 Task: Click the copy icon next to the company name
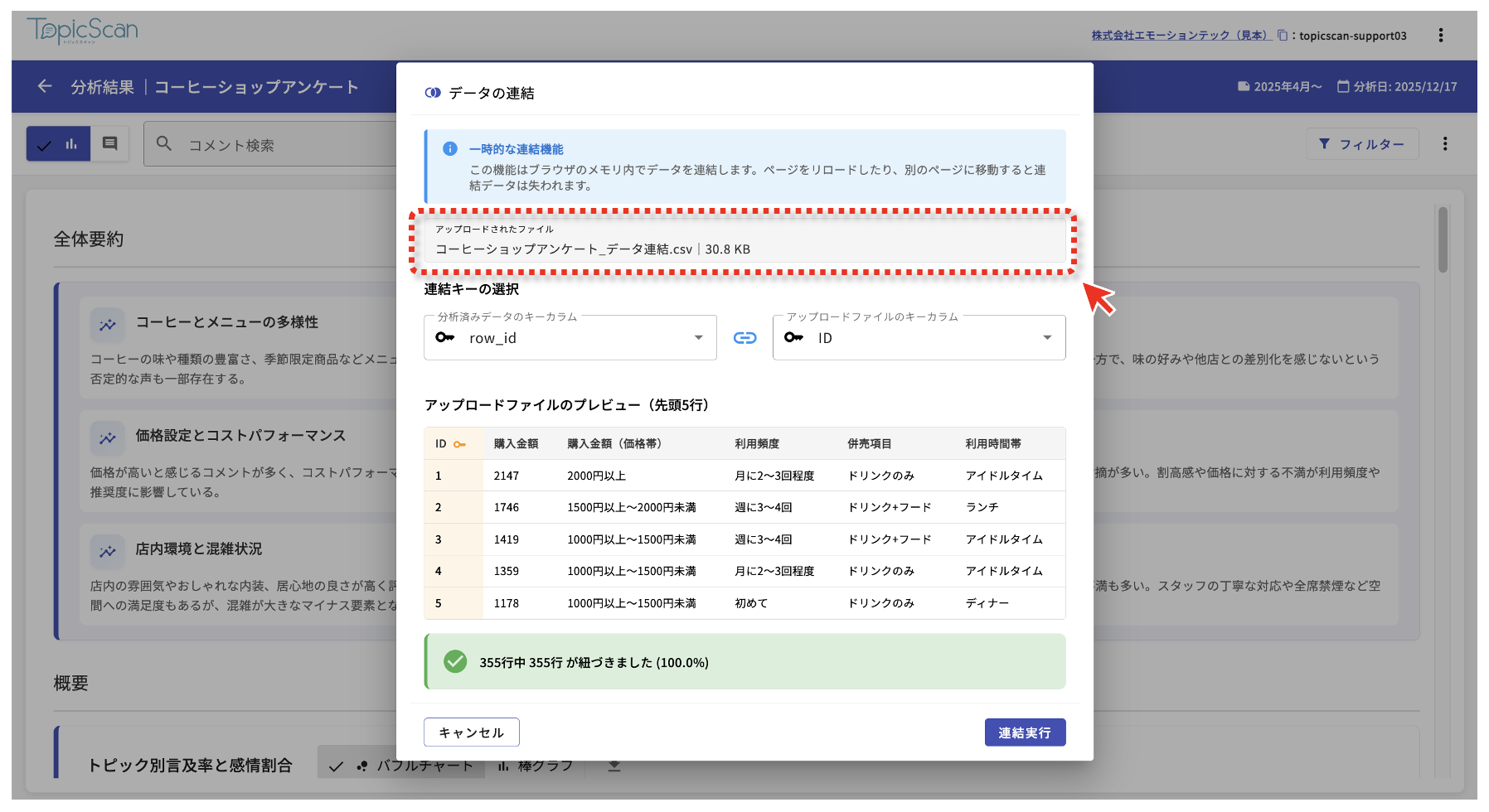1282,36
